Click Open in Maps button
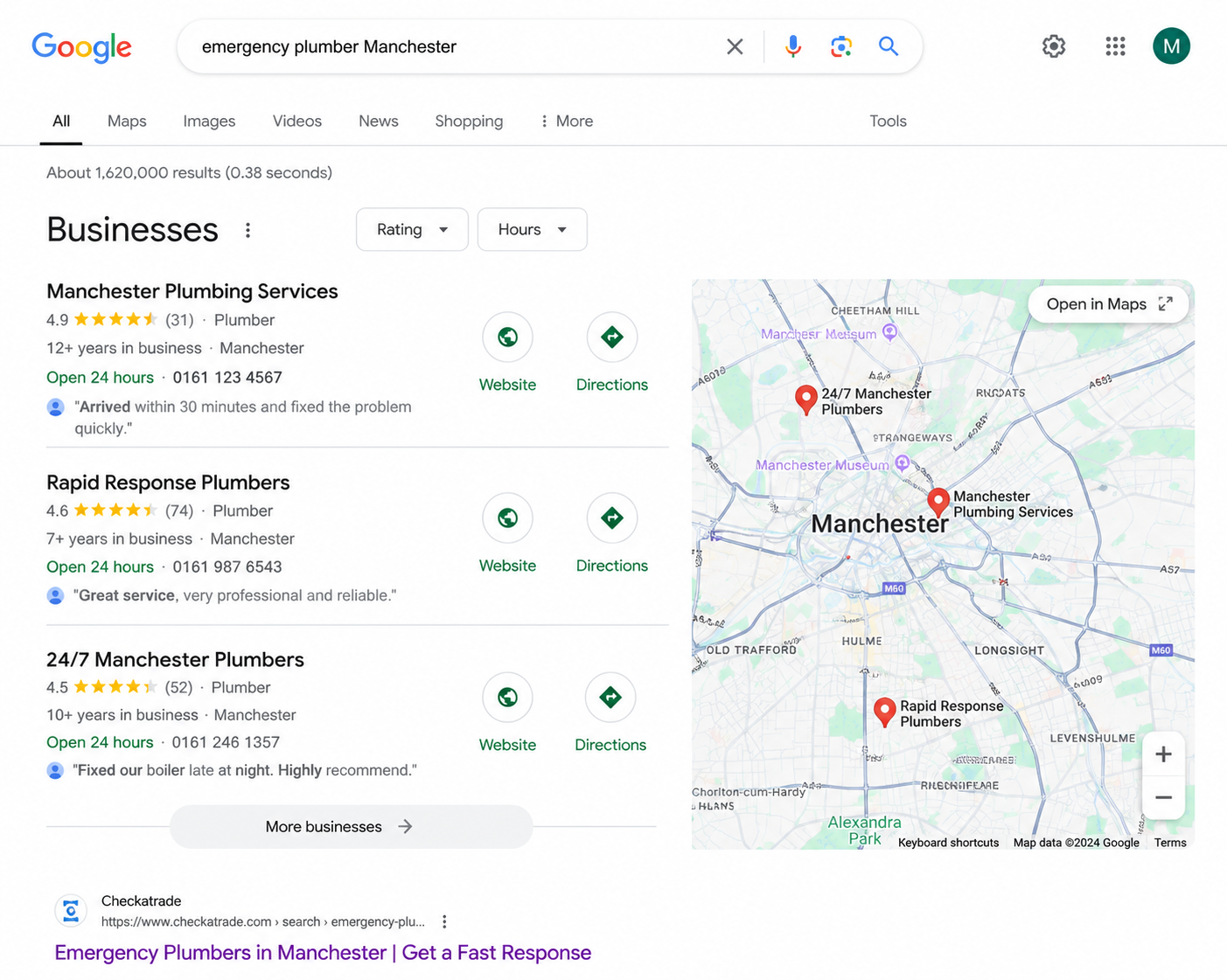The image size is (1227, 980). (1108, 303)
